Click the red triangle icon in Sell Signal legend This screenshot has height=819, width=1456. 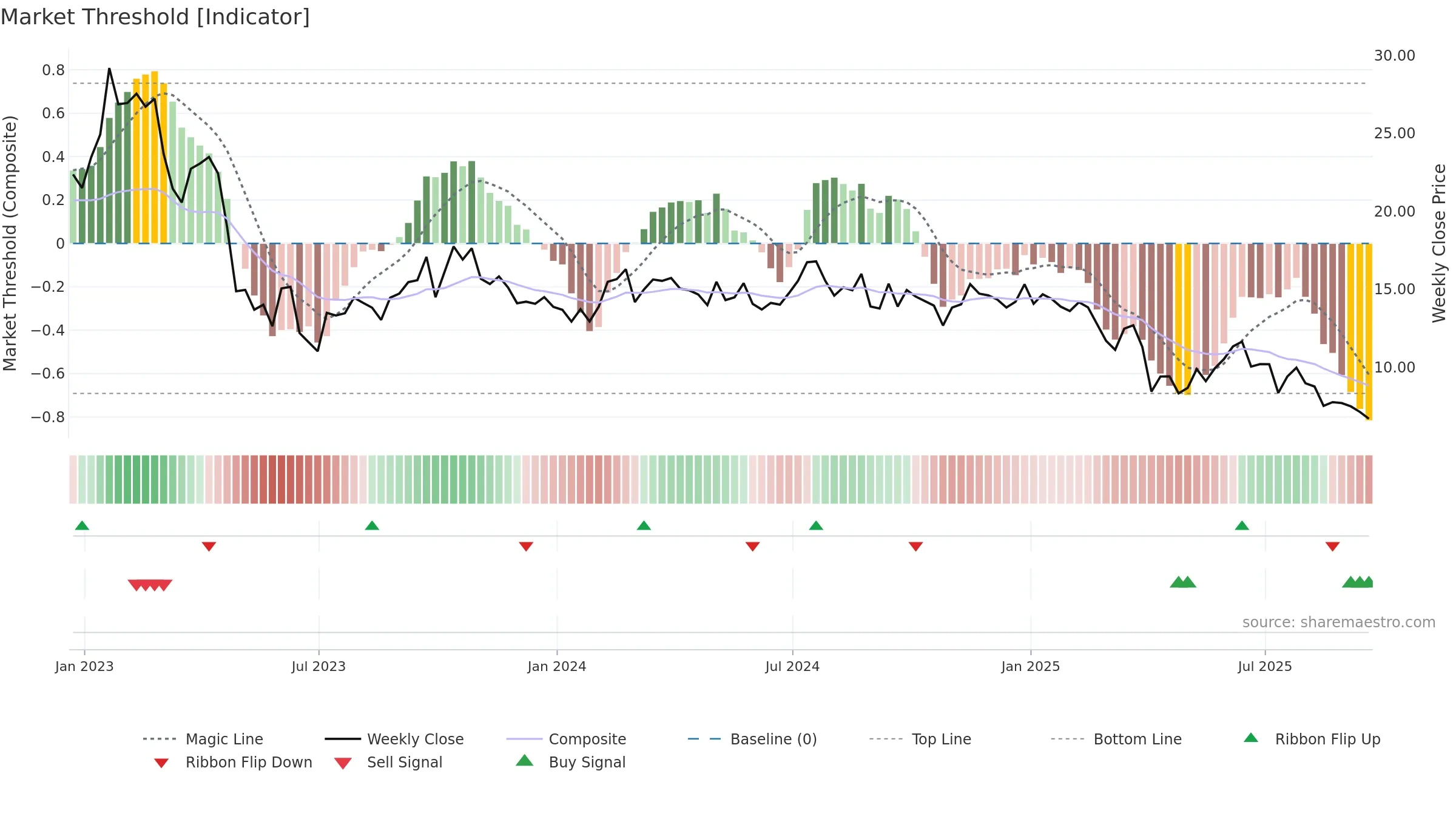click(x=343, y=763)
